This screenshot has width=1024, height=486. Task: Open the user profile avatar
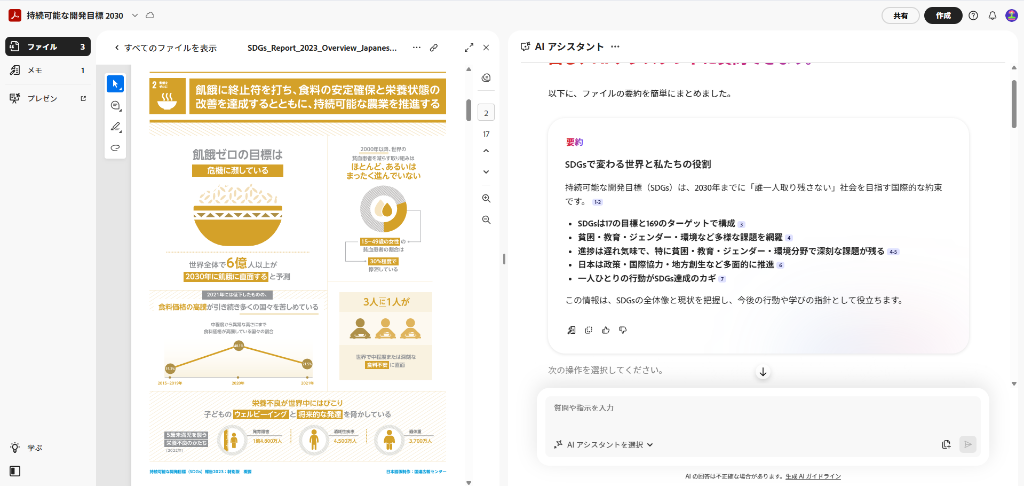click(x=1011, y=16)
